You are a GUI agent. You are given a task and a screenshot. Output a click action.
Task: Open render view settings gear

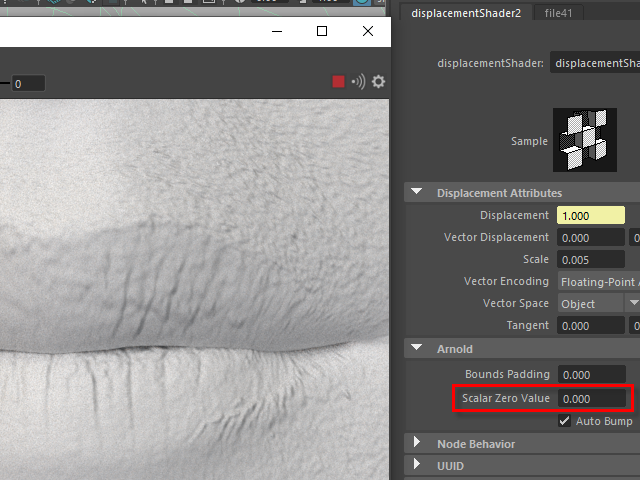coord(378,82)
